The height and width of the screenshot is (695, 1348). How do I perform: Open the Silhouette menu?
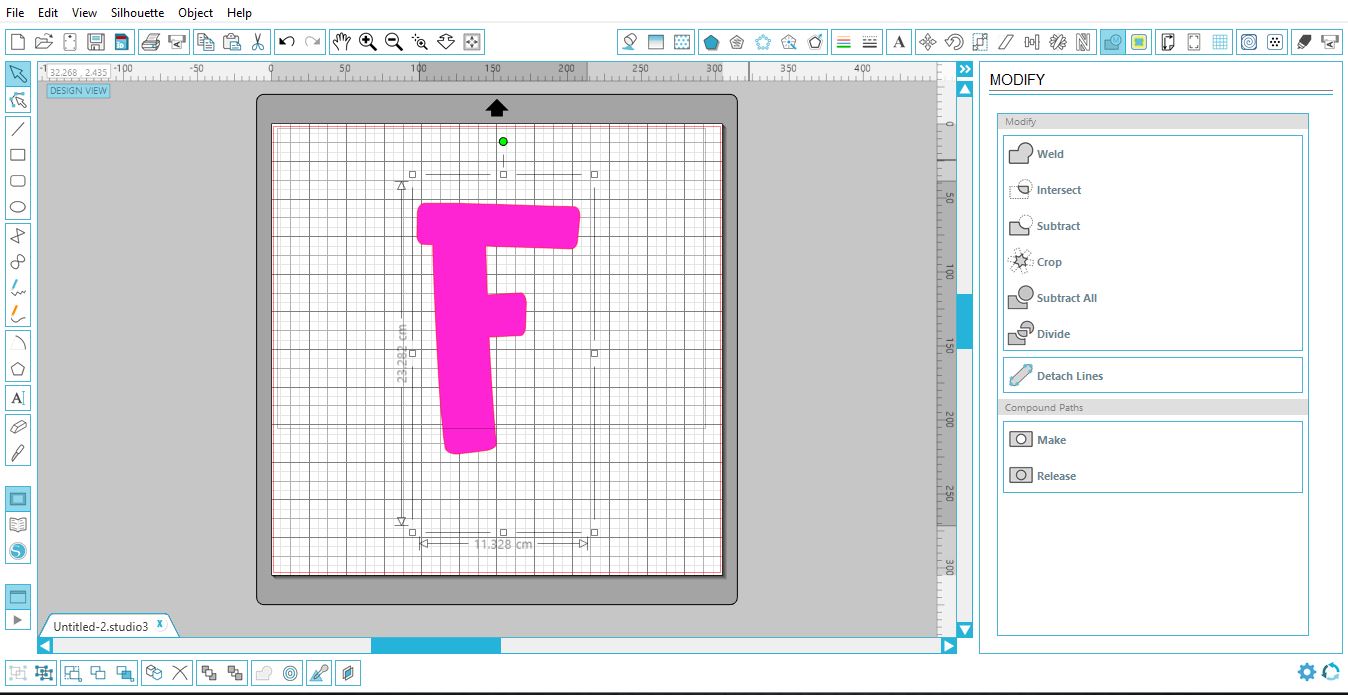point(136,13)
